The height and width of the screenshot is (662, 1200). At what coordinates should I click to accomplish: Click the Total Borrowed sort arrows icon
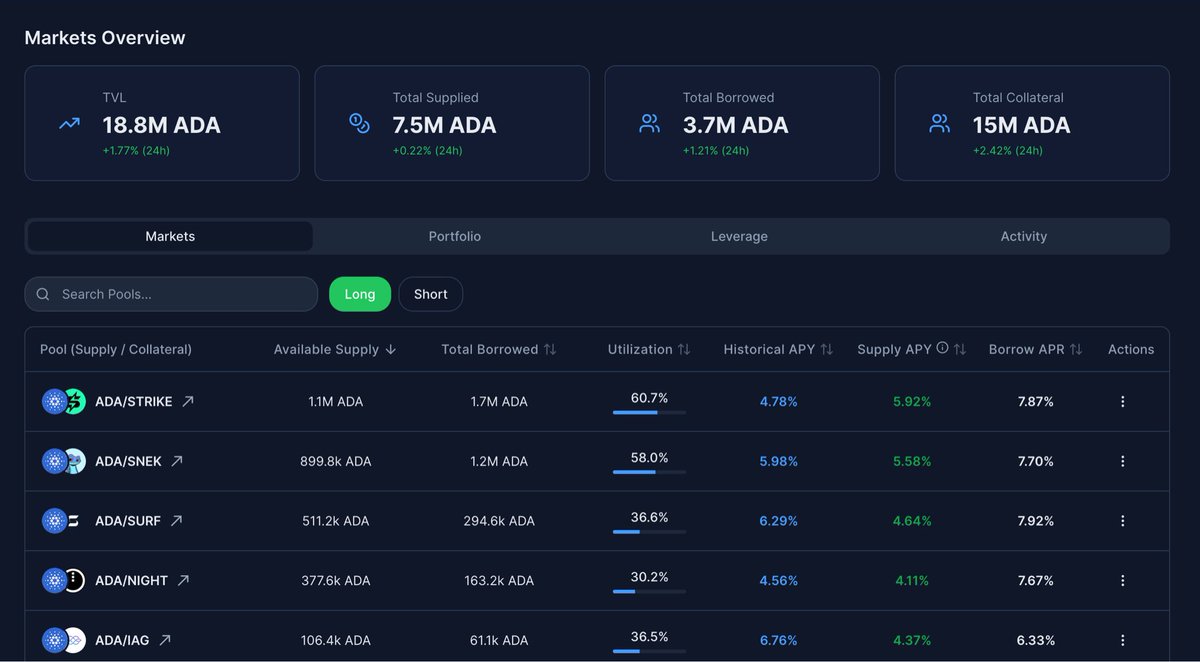coord(549,349)
